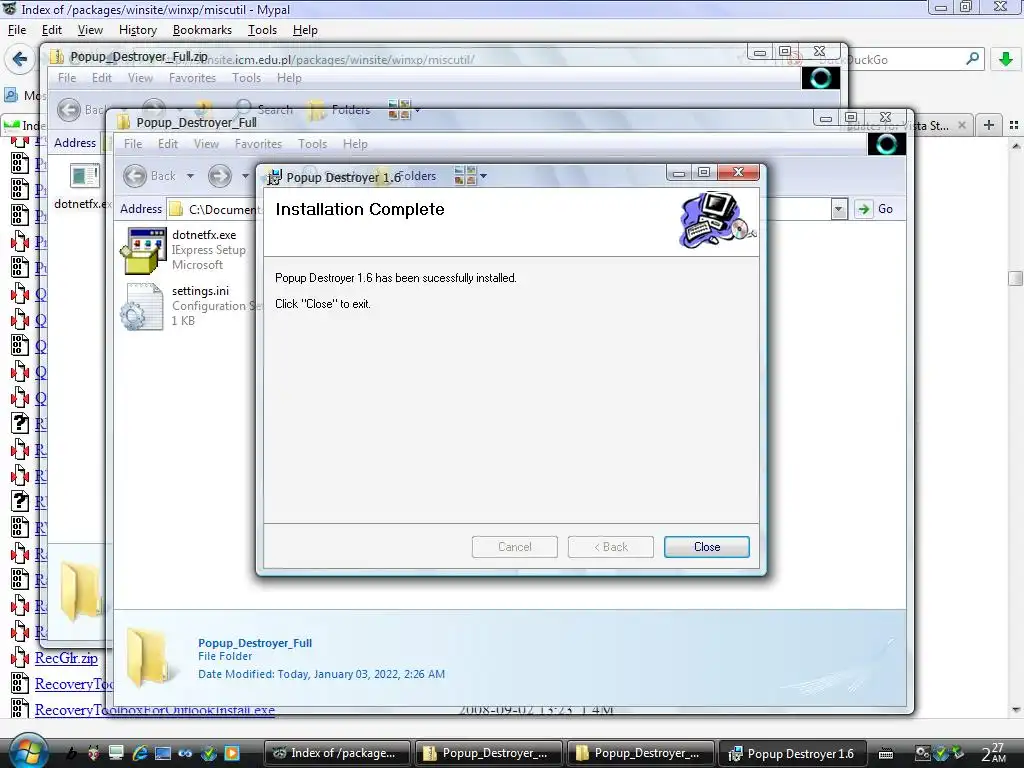Open the RecGlr.zip link
1024x768 pixels.
[x=66, y=658]
